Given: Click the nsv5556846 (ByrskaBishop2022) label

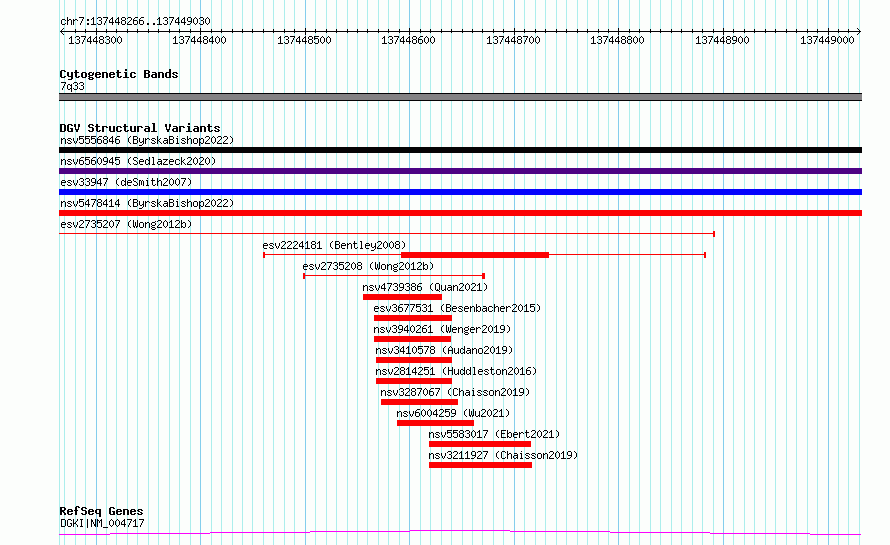Looking at the screenshot, I should pos(147,140).
